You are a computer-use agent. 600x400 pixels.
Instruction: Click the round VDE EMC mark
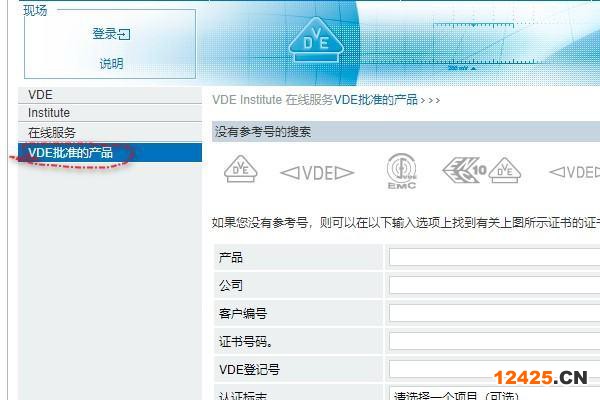[x=402, y=172]
